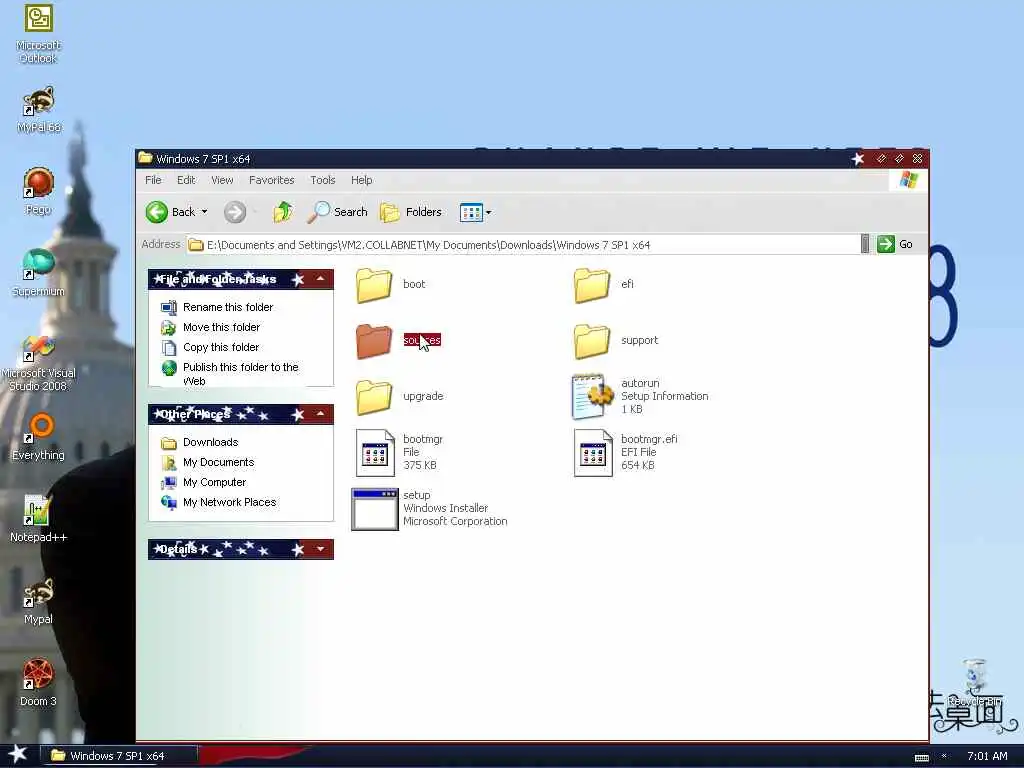
Task: Select the sources folder icon
Action: coord(374,341)
